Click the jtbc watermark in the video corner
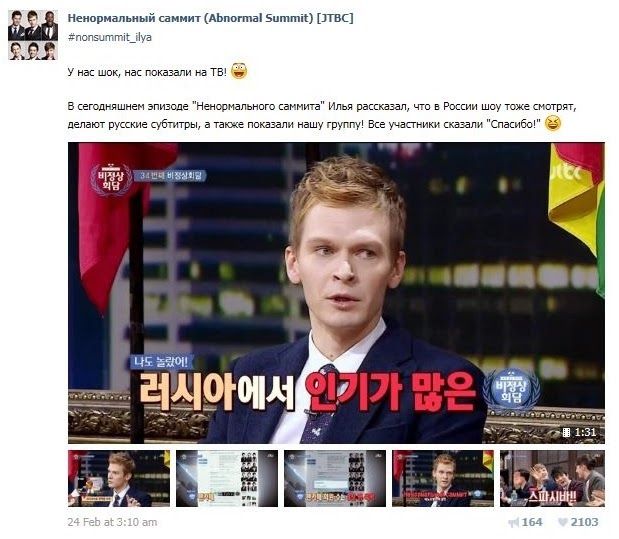This screenshot has width=619, height=539. (x=566, y=172)
